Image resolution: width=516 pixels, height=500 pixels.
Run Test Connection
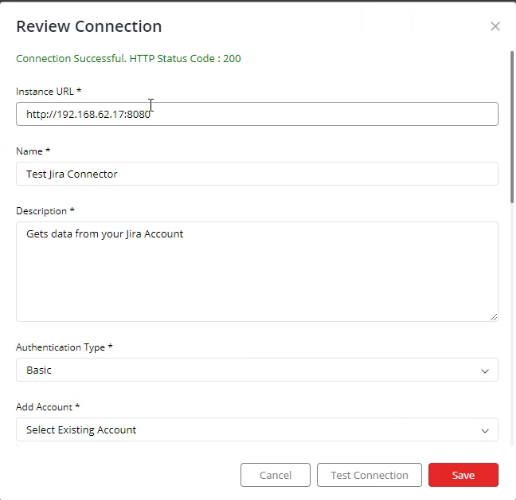coord(369,475)
